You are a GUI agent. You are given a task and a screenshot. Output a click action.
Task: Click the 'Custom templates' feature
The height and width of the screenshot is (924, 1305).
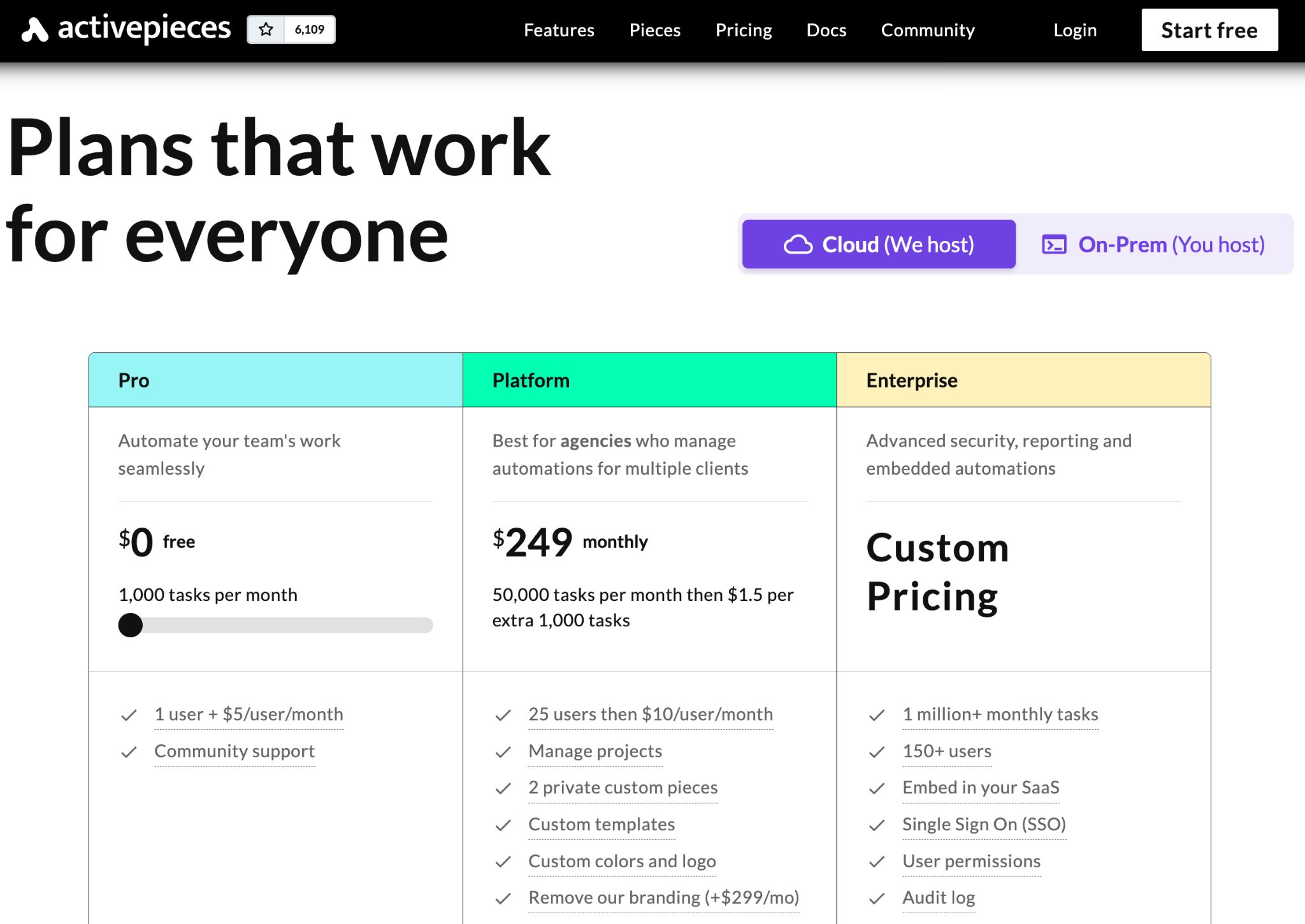pos(602,825)
